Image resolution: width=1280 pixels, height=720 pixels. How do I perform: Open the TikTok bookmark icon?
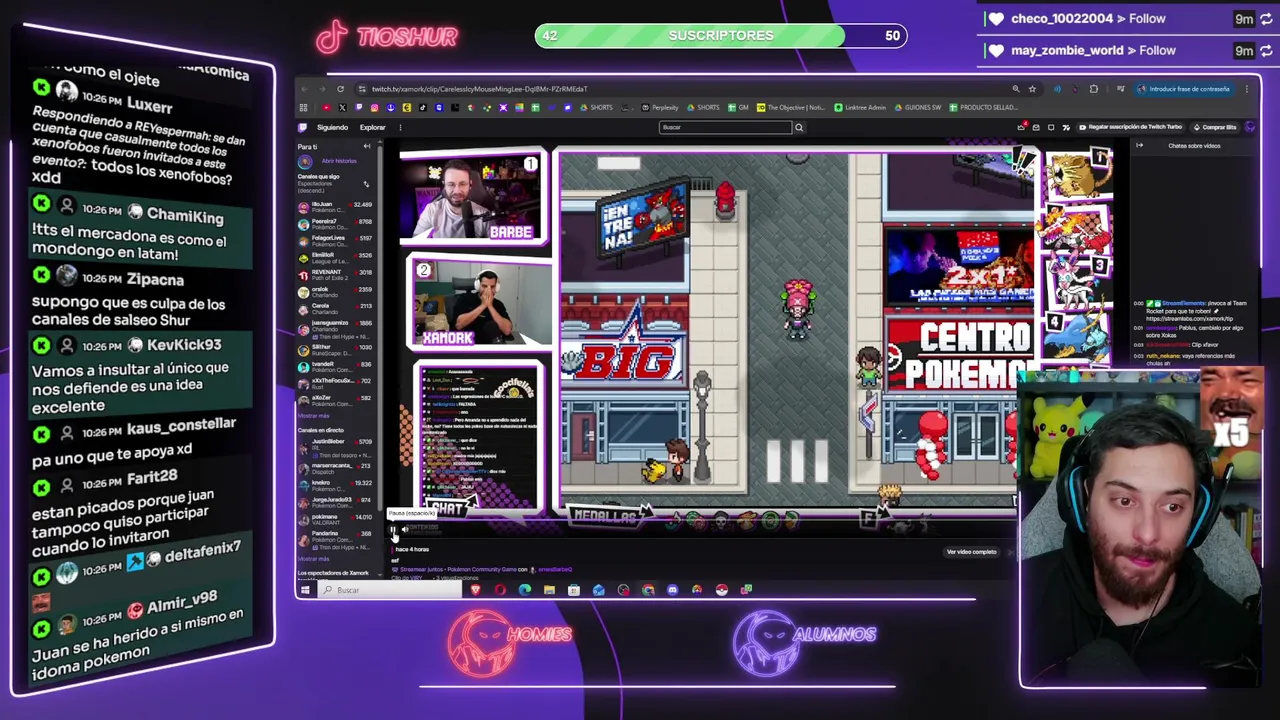(423, 107)
